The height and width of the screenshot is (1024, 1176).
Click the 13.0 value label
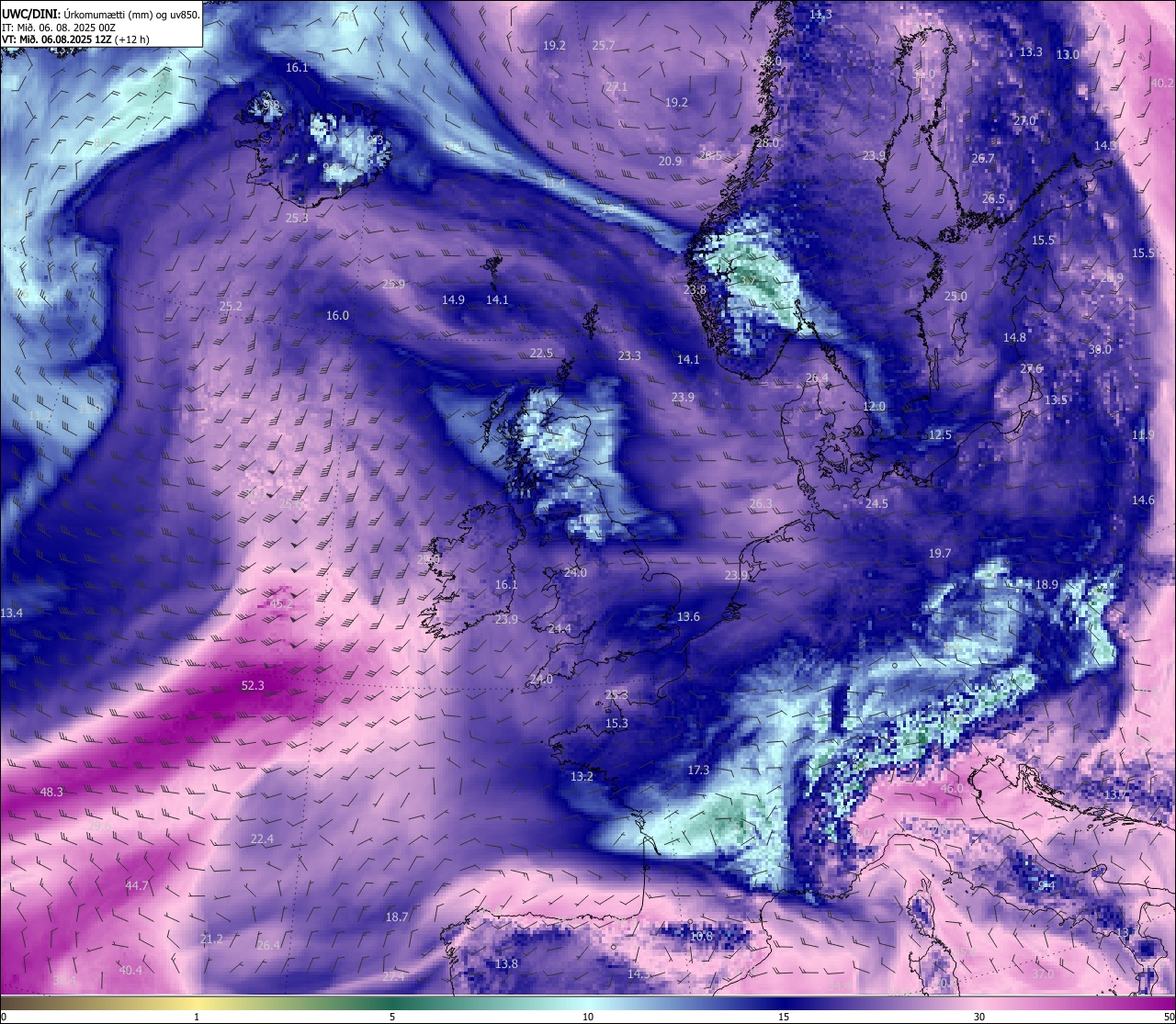pos(1067,54)
